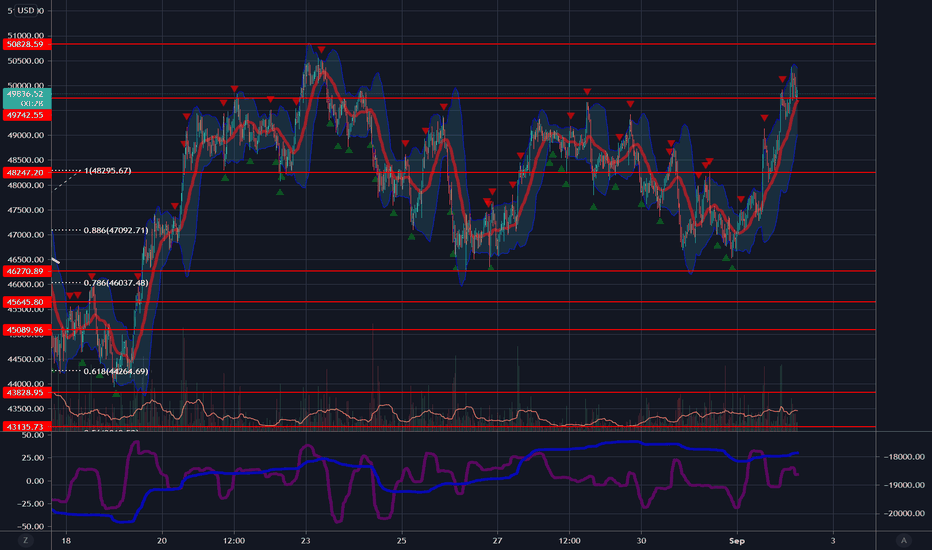Click the 27 date on time axis
The width and height of the screenshot is (932, 550).
point(498,540)
